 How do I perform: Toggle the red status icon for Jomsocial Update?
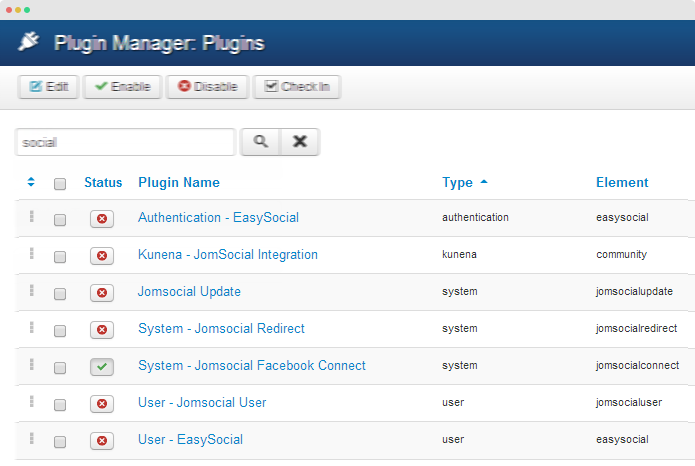[102, 293]
